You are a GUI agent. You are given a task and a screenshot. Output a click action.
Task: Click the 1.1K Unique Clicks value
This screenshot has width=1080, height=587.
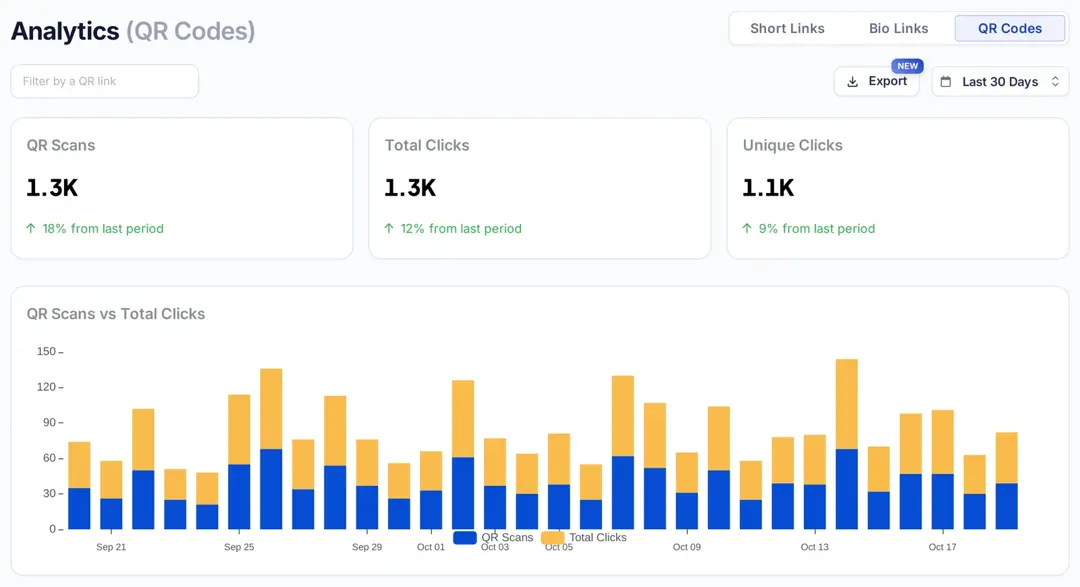click(x=768, y=187)
